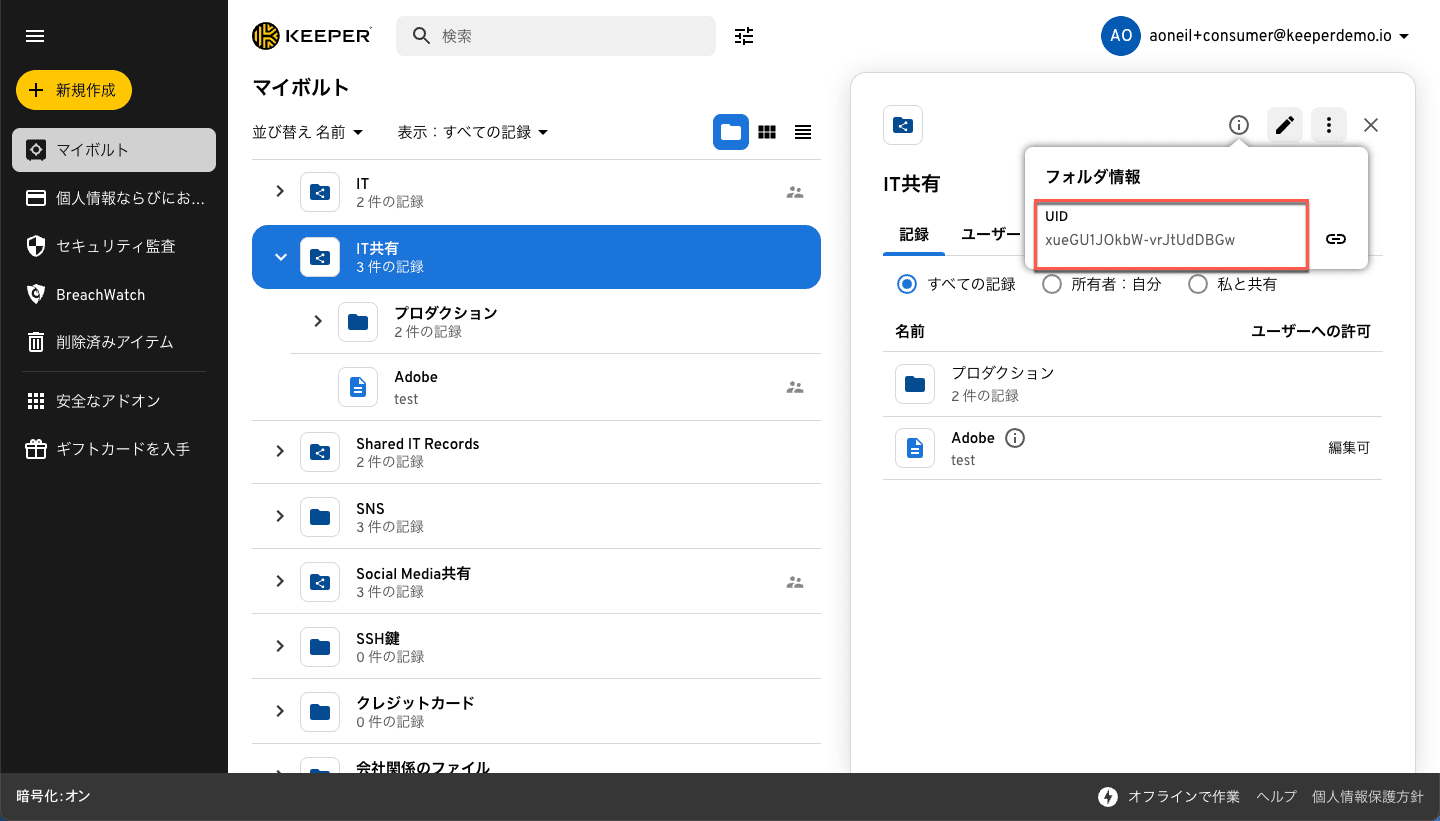
Task: Open the 並び替え 名前 sort dropdown
Action: click(307, 132)
